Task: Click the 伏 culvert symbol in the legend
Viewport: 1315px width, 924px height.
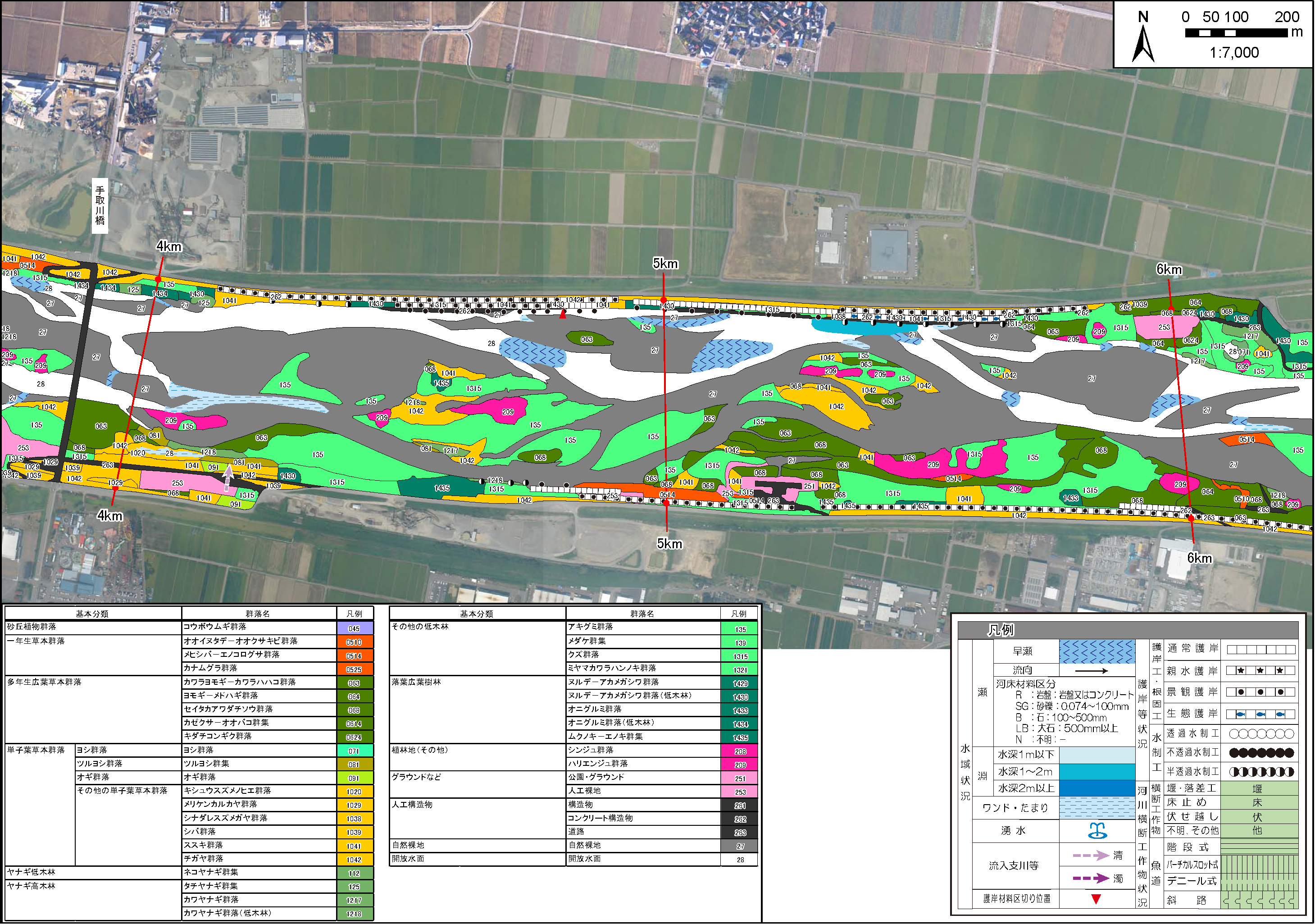Action: [1259, 817]
